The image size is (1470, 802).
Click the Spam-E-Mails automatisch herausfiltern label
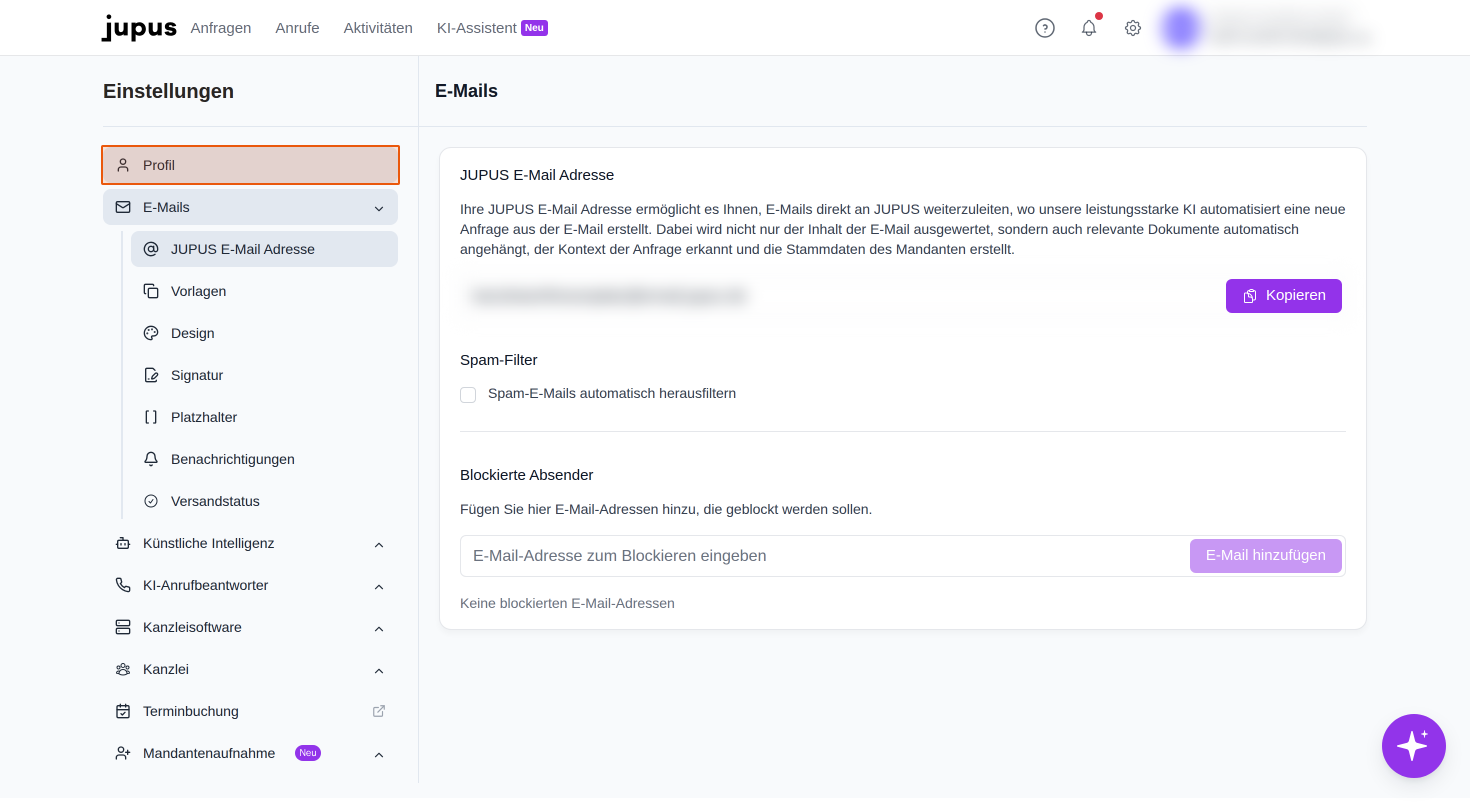pyautogui.click(x=612, y=394)
